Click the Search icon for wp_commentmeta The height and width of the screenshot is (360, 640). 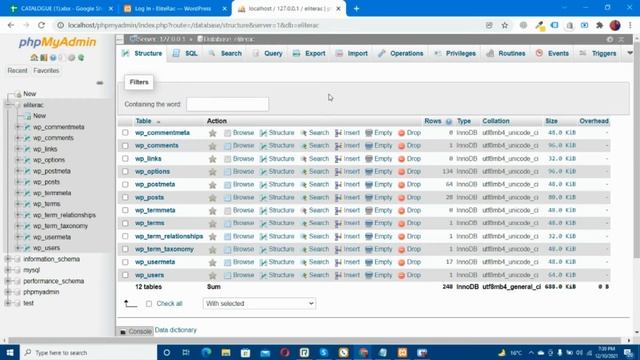[x=303, y=133]
